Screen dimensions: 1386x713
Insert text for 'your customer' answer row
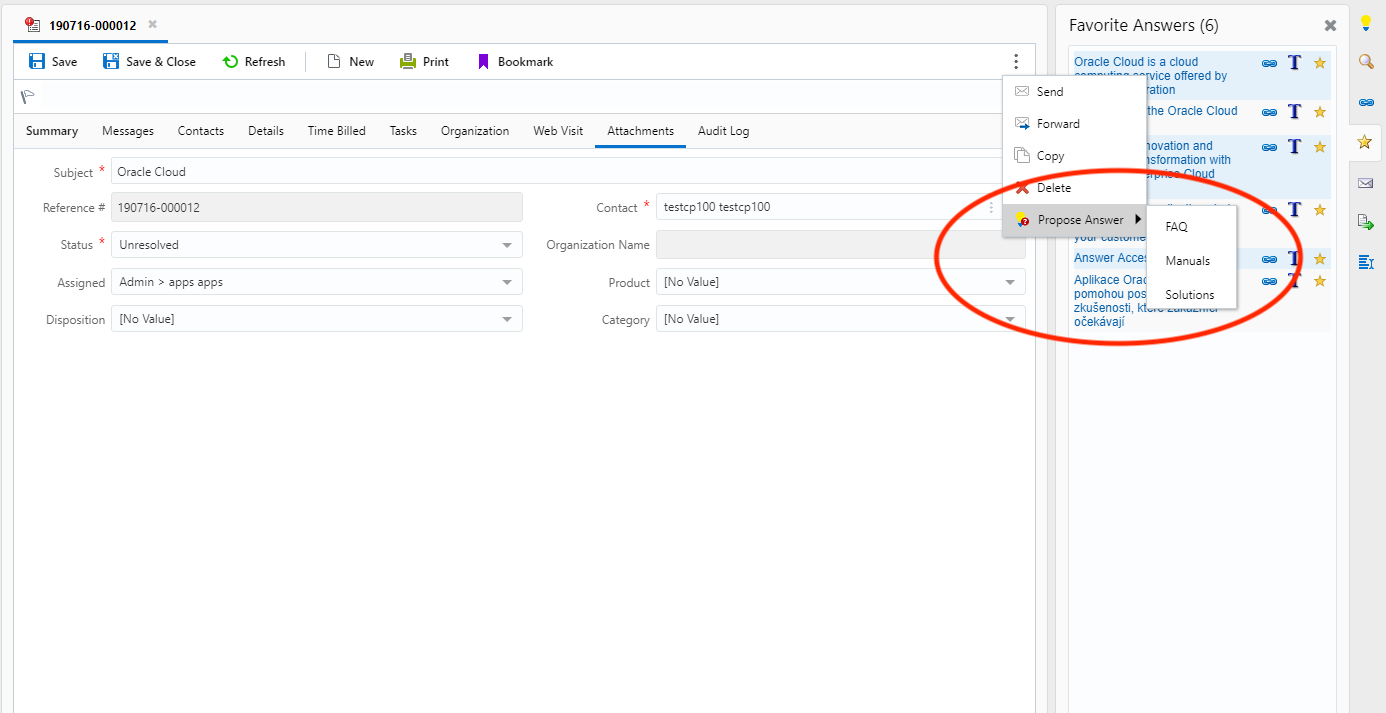[x=1294, y=210]
